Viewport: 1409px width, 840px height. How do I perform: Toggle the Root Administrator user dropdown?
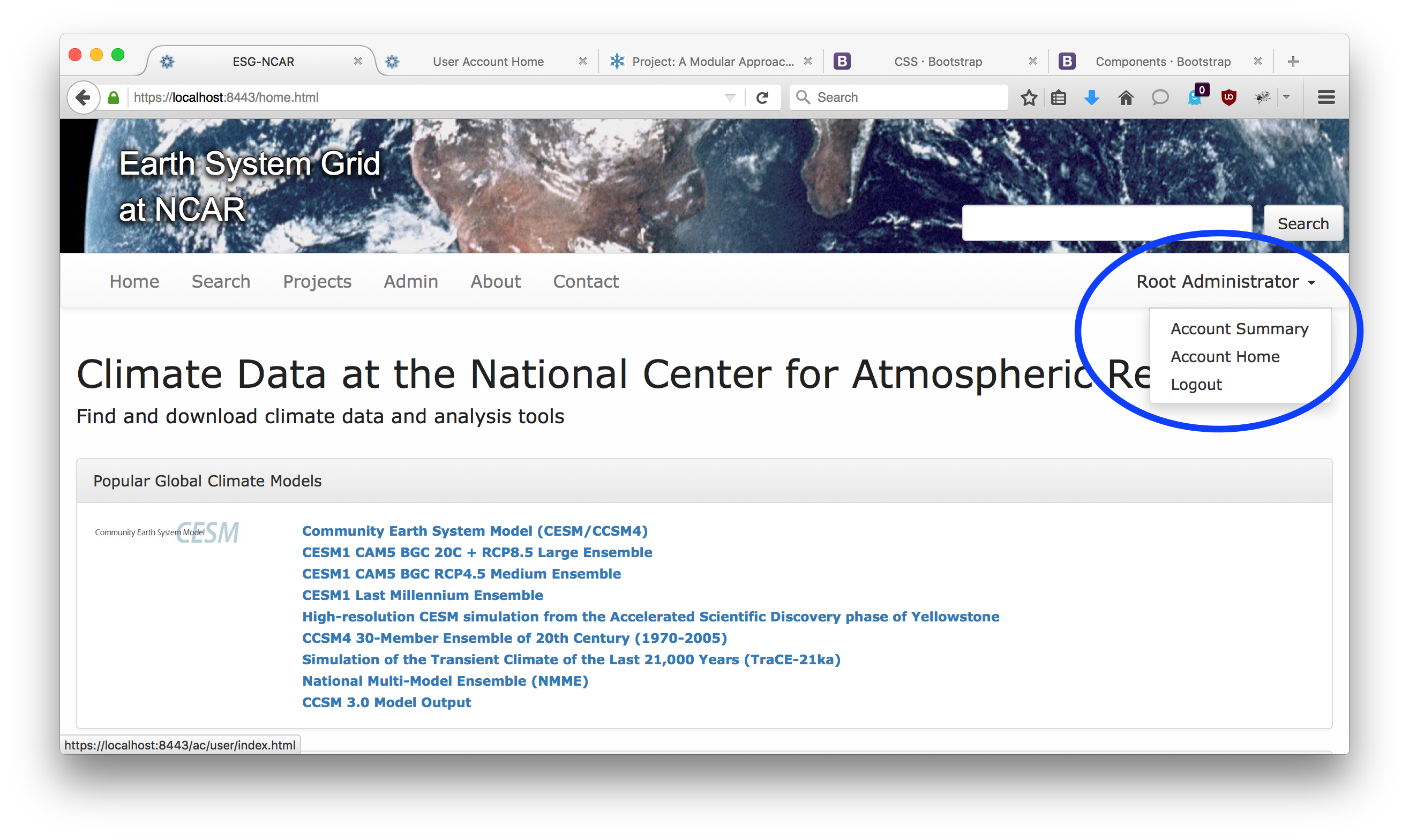click(1225, 281)
